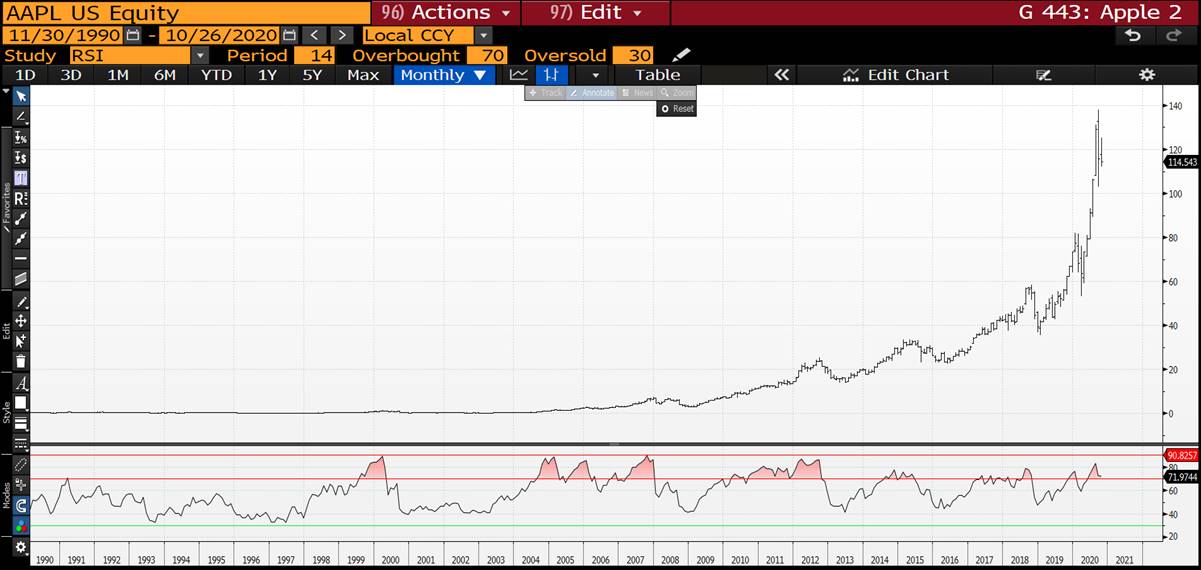Select the text annotation 'A' tool

click(21, 383)
